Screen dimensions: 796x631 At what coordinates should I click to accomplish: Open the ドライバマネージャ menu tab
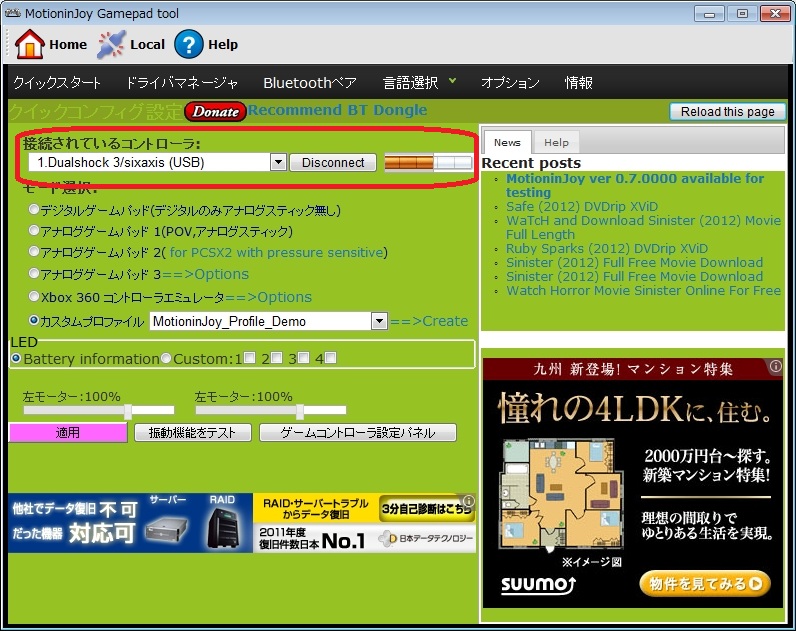(x=182, y=83)
